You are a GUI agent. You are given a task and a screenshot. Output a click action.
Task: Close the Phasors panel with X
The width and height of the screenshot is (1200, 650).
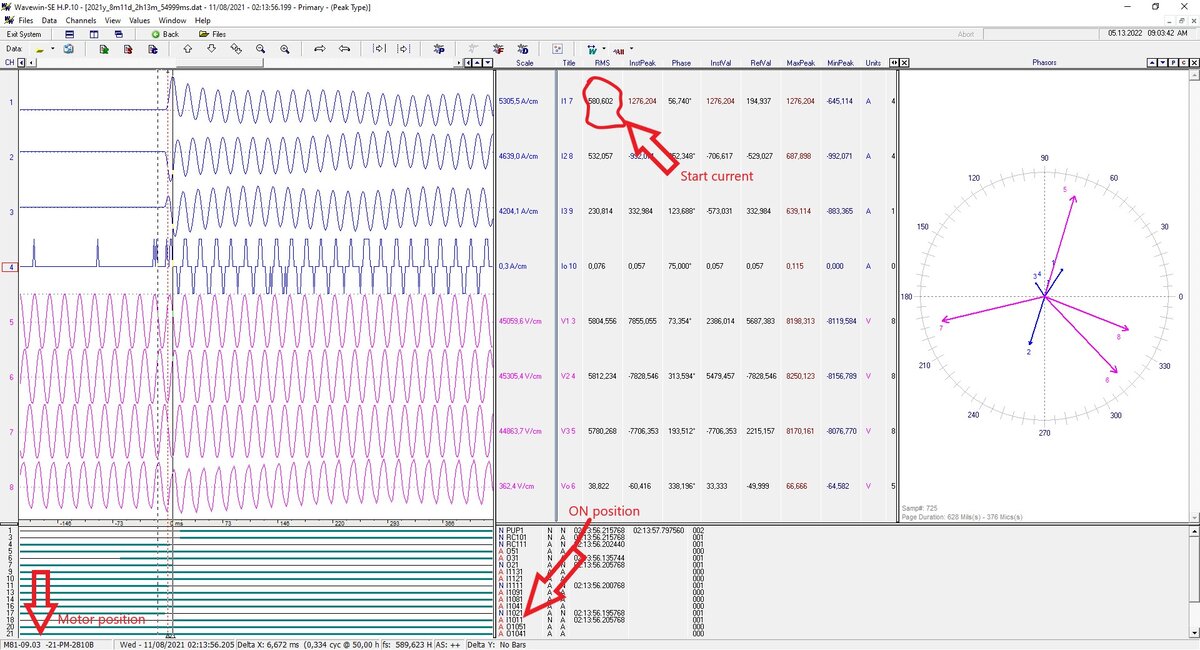[1193, 63]
